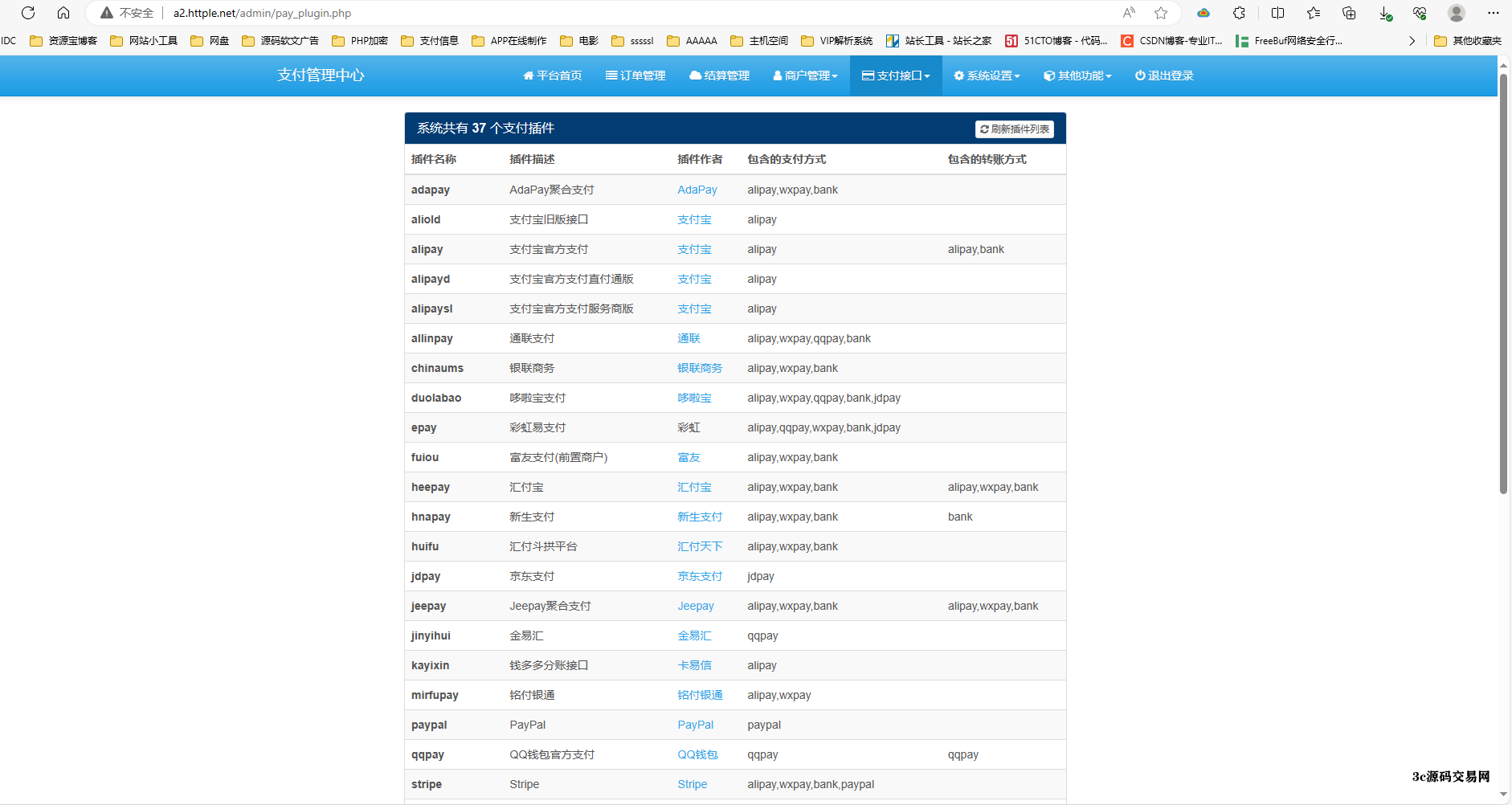This screenshot has width=1512, height=805.
Task: Open the downloads icon
Action: click(x=1385, y=13)
